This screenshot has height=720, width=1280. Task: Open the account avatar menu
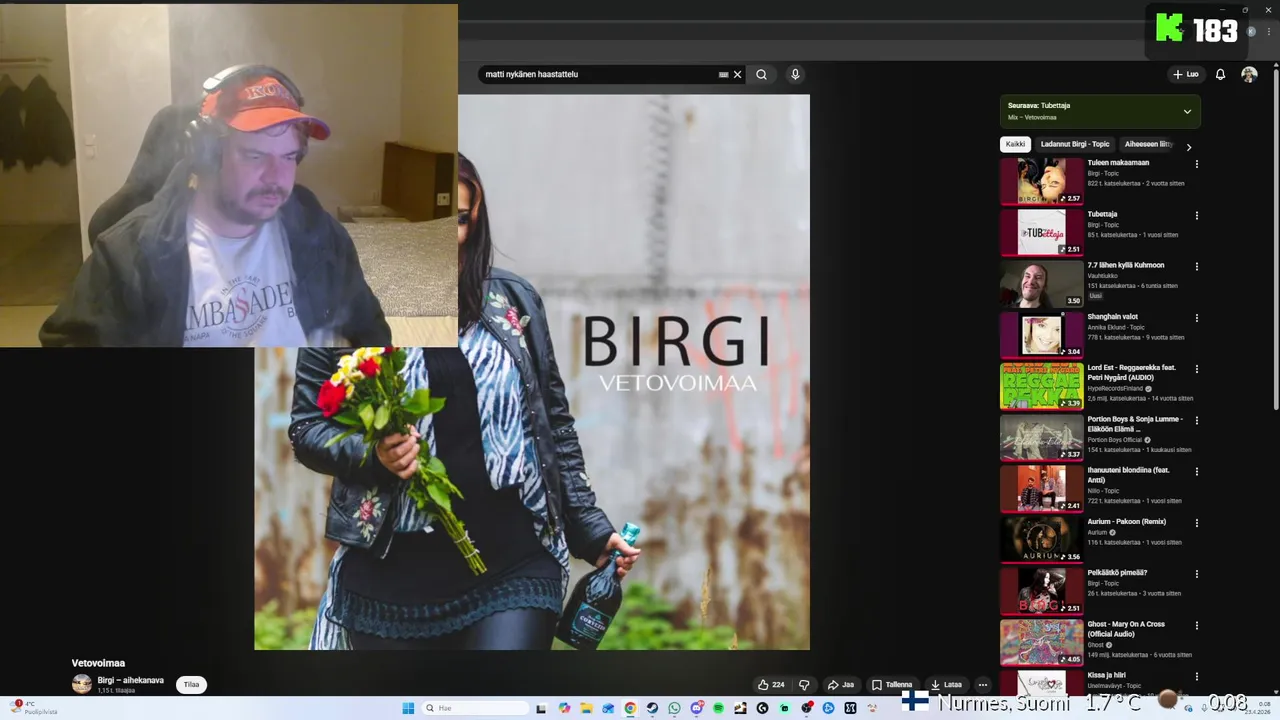tap(1249, 74)
